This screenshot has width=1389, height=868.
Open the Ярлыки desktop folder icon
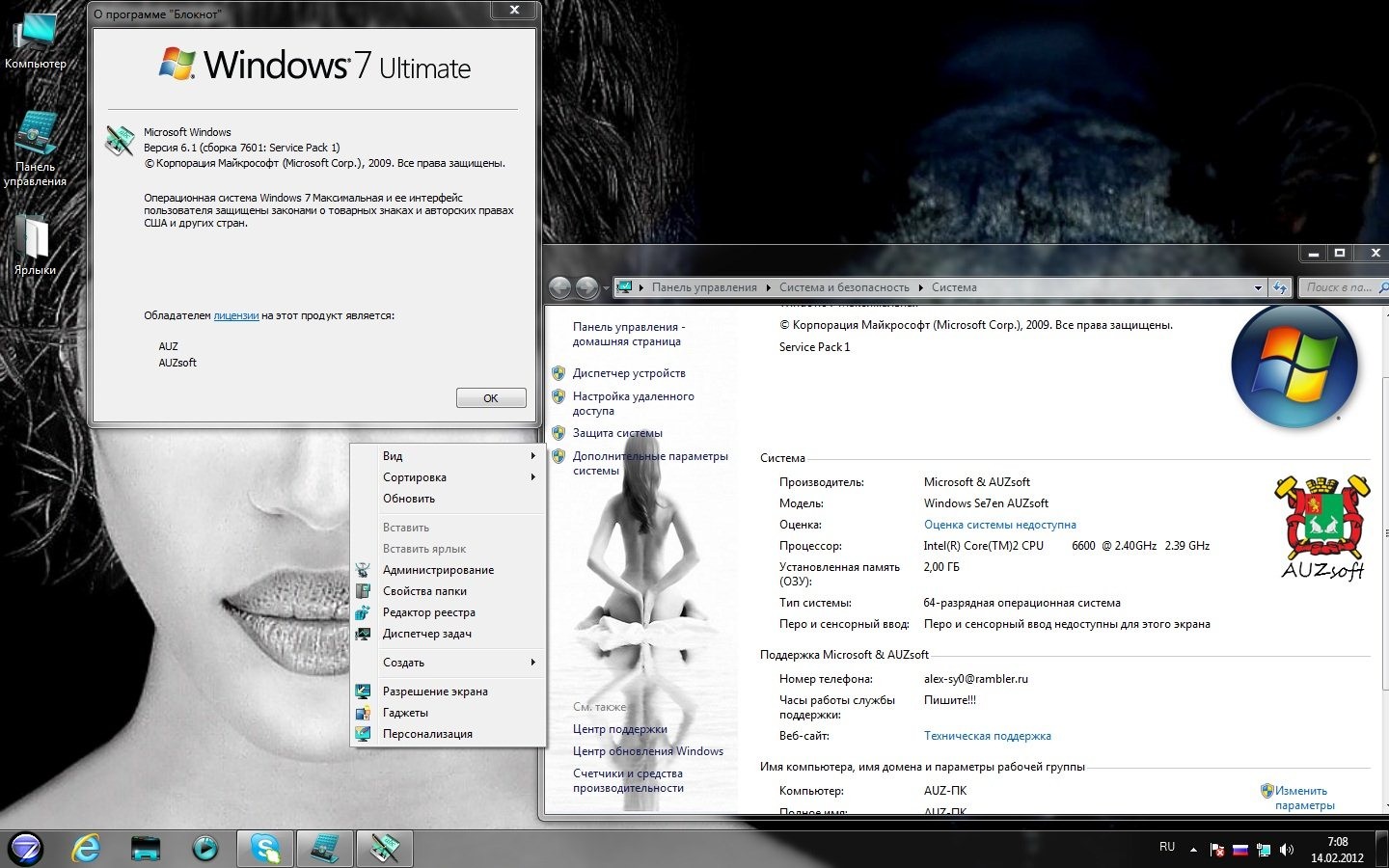[x=35, y=245]
